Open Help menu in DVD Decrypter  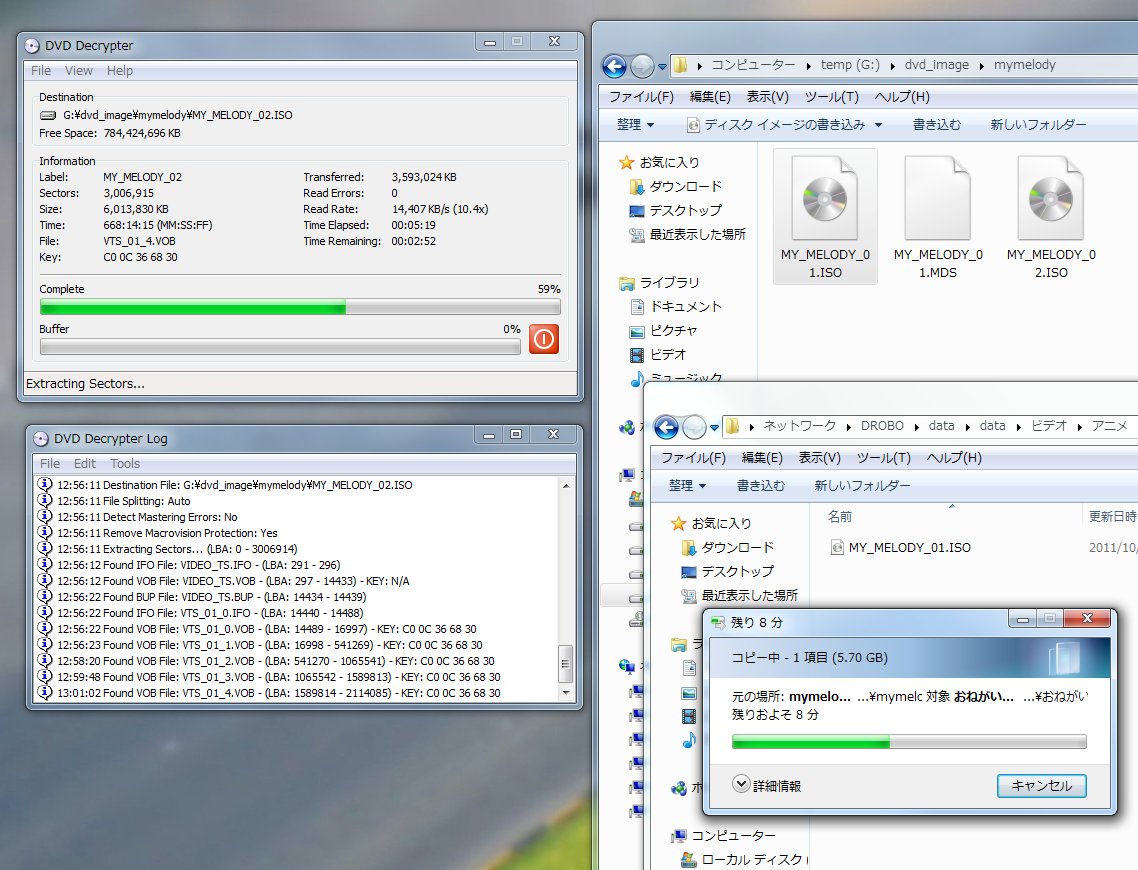coord(120,70)
